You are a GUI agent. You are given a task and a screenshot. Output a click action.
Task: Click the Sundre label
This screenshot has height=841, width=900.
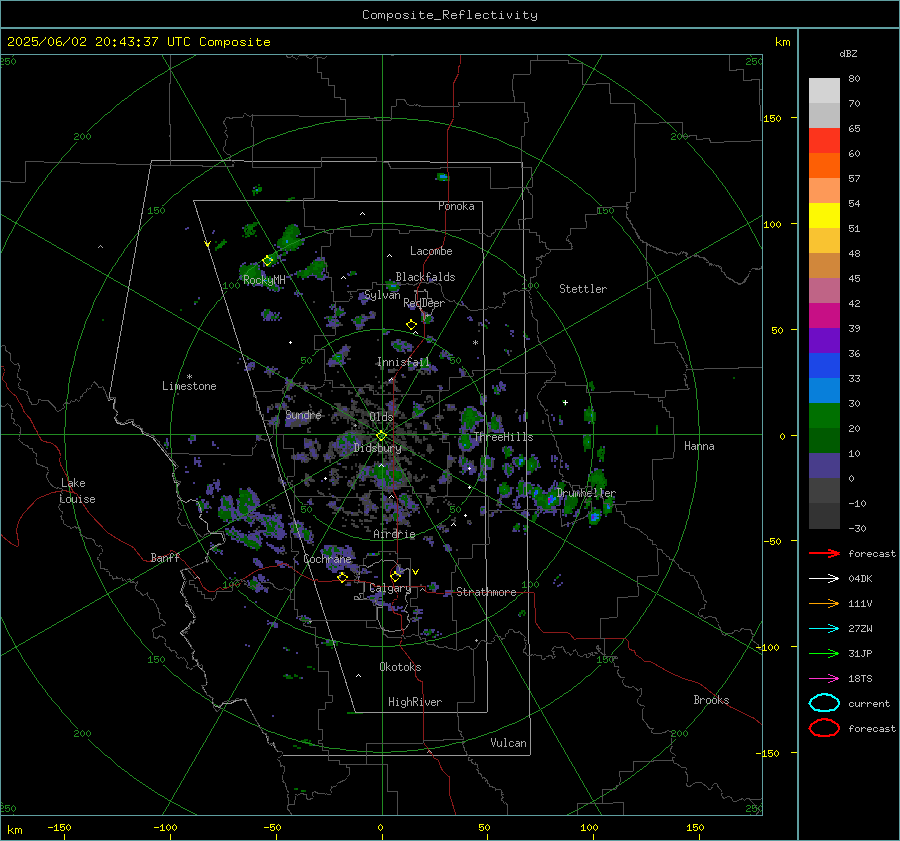tap(304, 415)
